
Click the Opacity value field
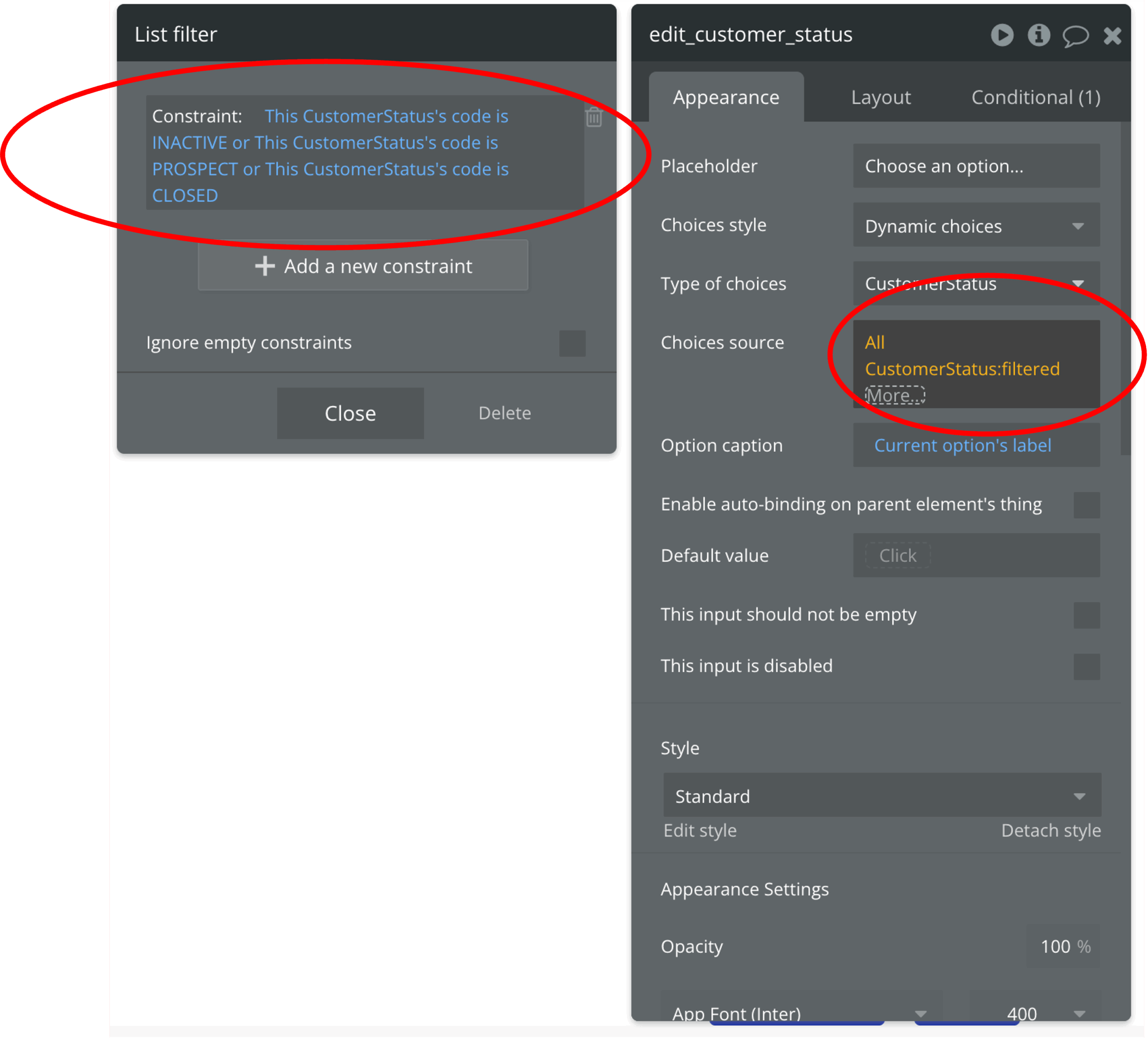click(1063, 947)
